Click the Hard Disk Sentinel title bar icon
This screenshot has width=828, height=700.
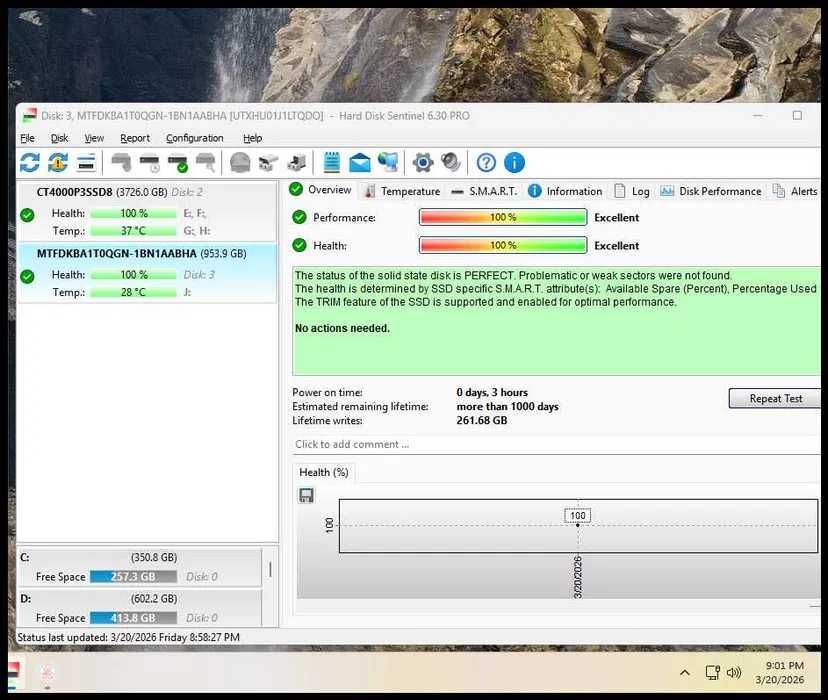30,116
